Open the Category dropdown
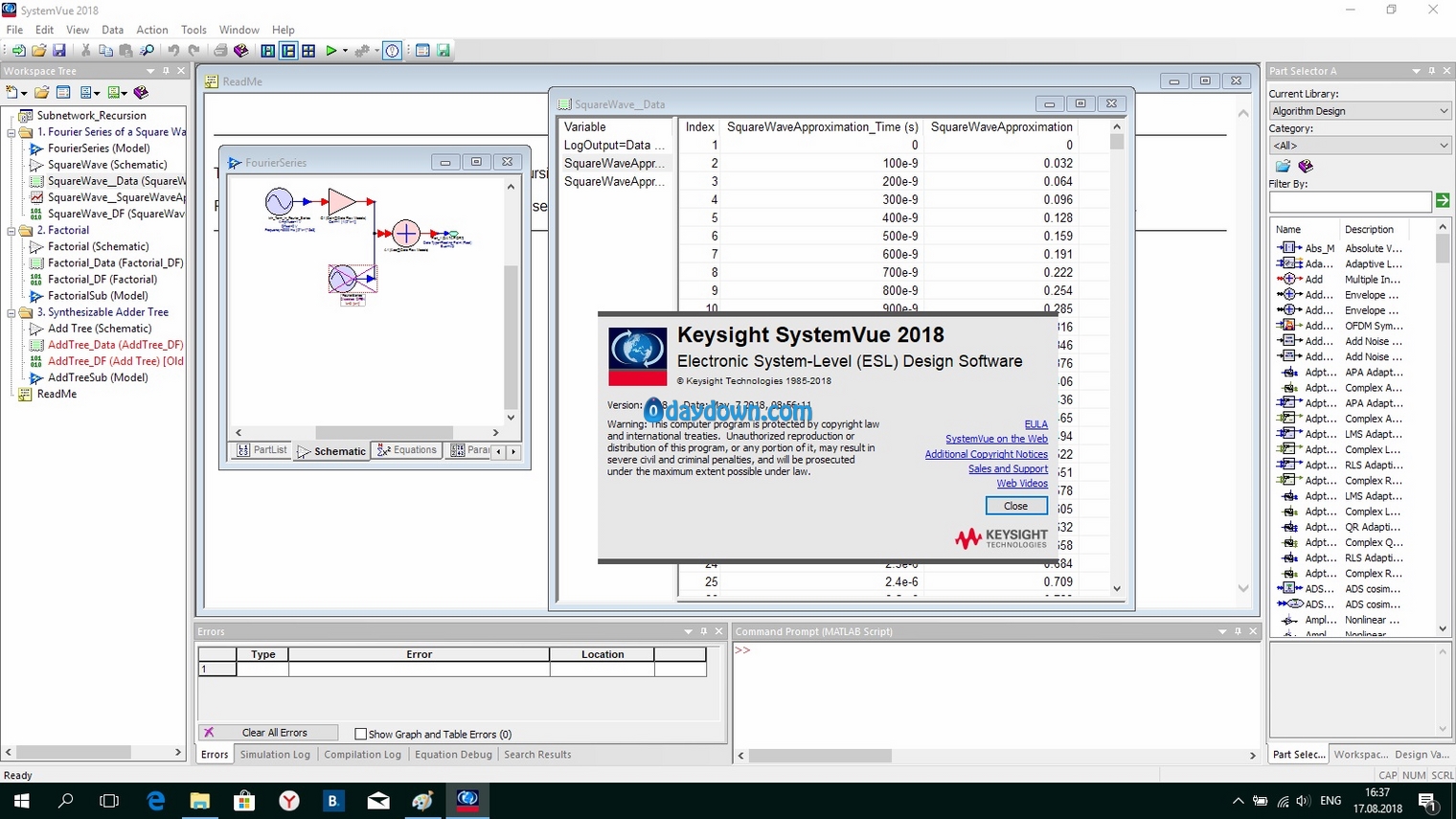The height and width of the screenshot is (819, 1456). coord(1444,146)
